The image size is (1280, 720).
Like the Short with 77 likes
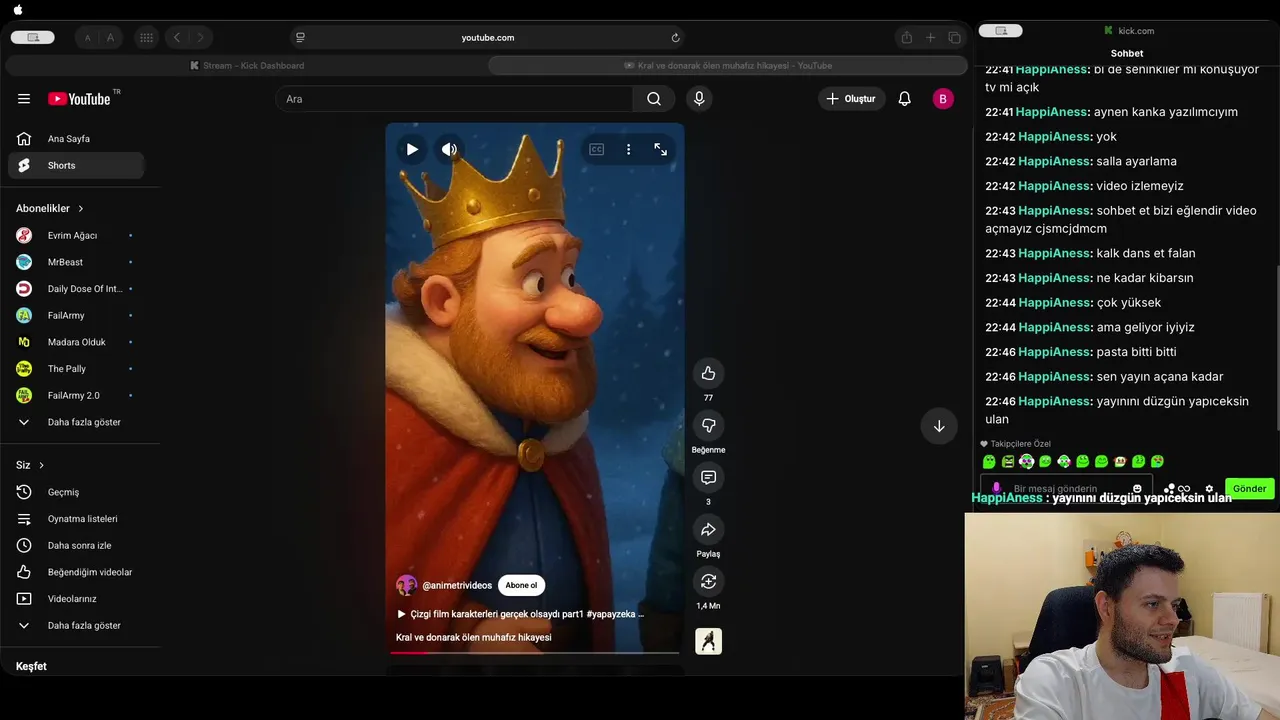click(x=708, y=373)
